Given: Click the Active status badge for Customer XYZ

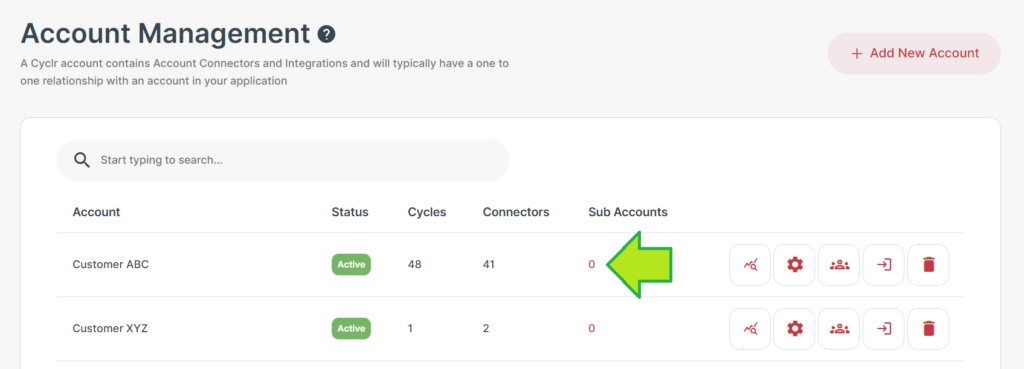Looking at the screenshot, I should pyautogui.click(x=351, y=329).
